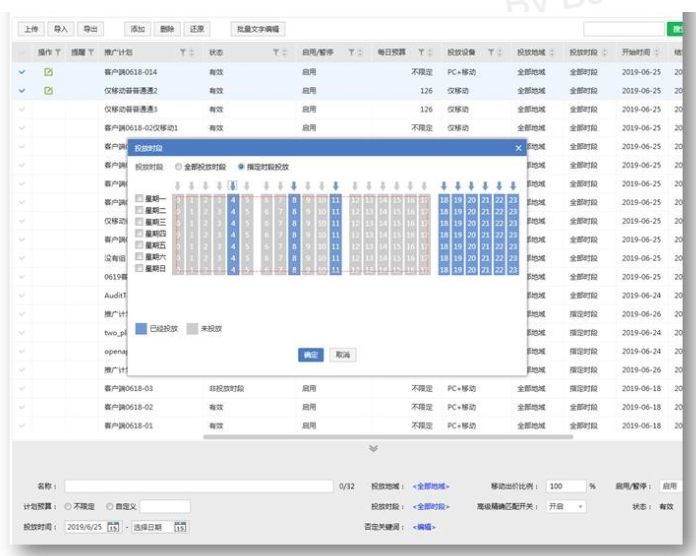696x556 pixels.
Task: Click the top-right search input field
Action: 624,29
